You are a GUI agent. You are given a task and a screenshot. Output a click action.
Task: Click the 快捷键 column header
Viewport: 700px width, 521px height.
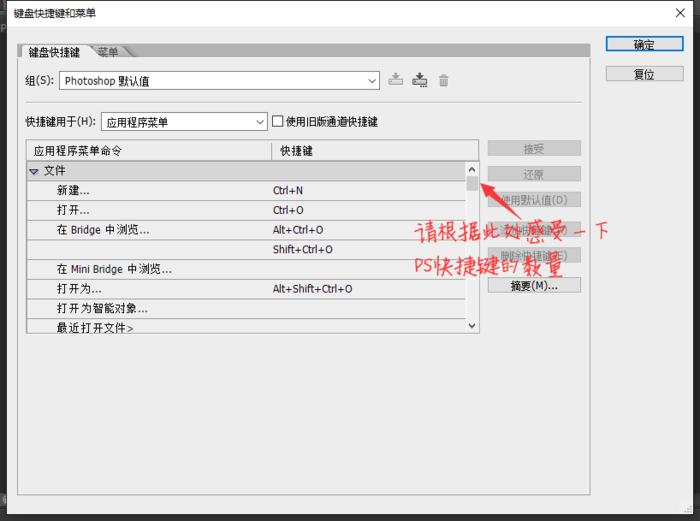[x=375, y=151]
